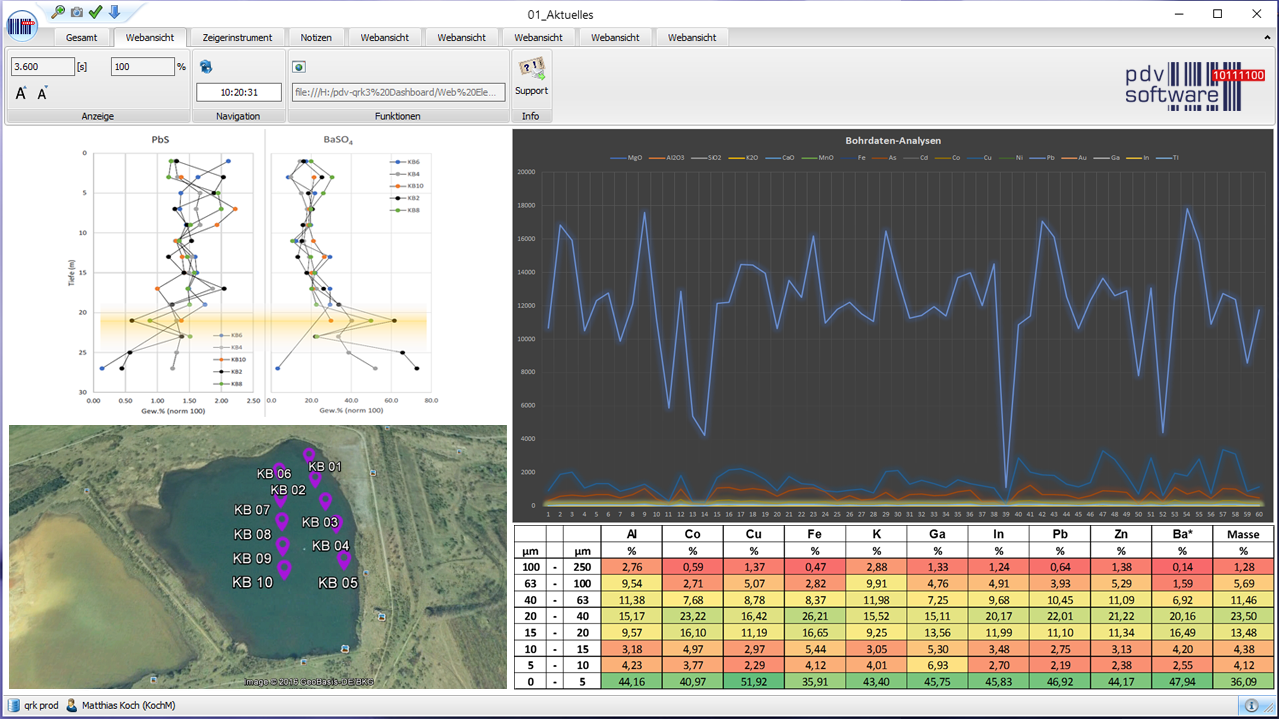Click the refresh interval field showing 3.600
1280x720 pixels.
point(42,67)
